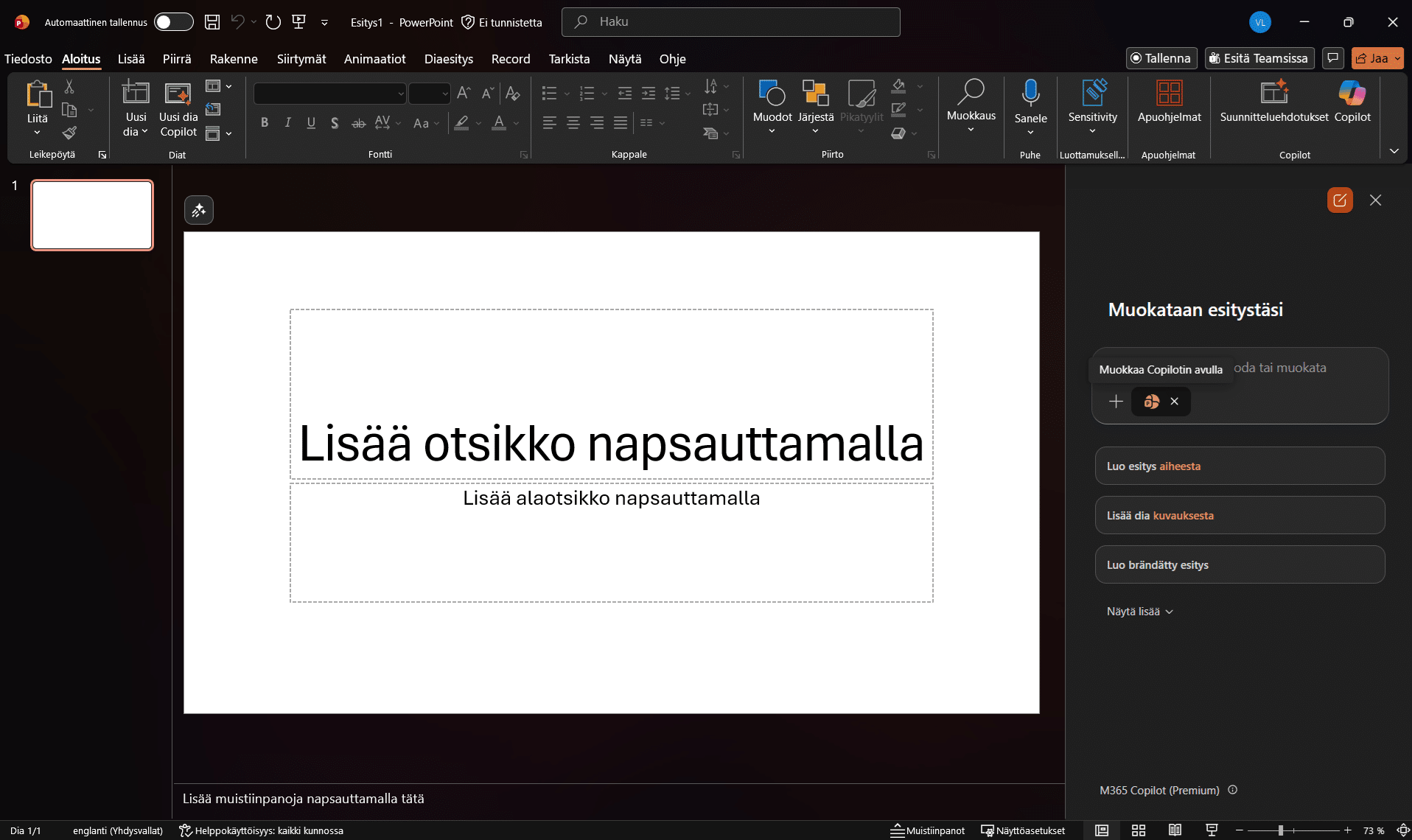Image resolution: width=1412 pixels, height=840 pixels.
Task: Click the new chat icon in Copilot pane
Action: point(1340,200)
